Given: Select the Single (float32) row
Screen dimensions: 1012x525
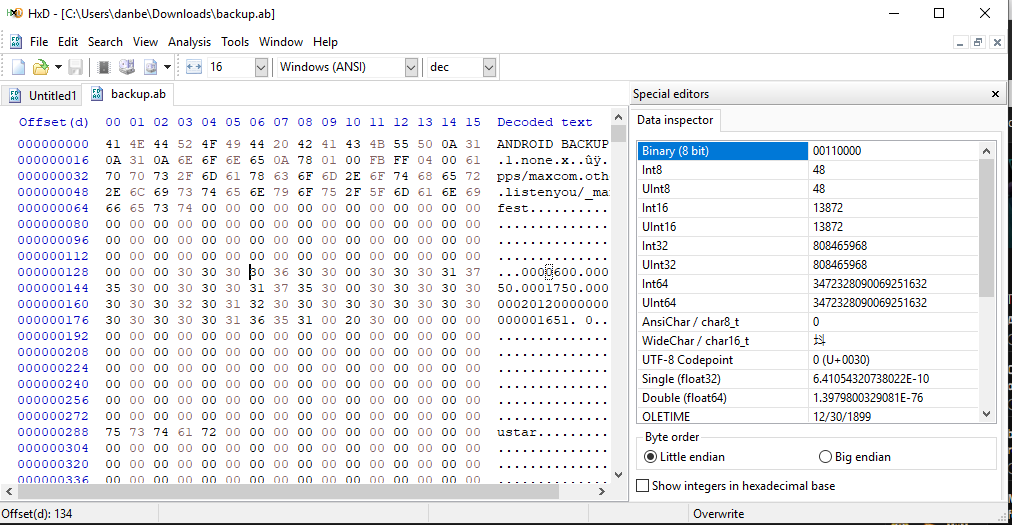Looking at the screenshot, I should tap(807, 379).
